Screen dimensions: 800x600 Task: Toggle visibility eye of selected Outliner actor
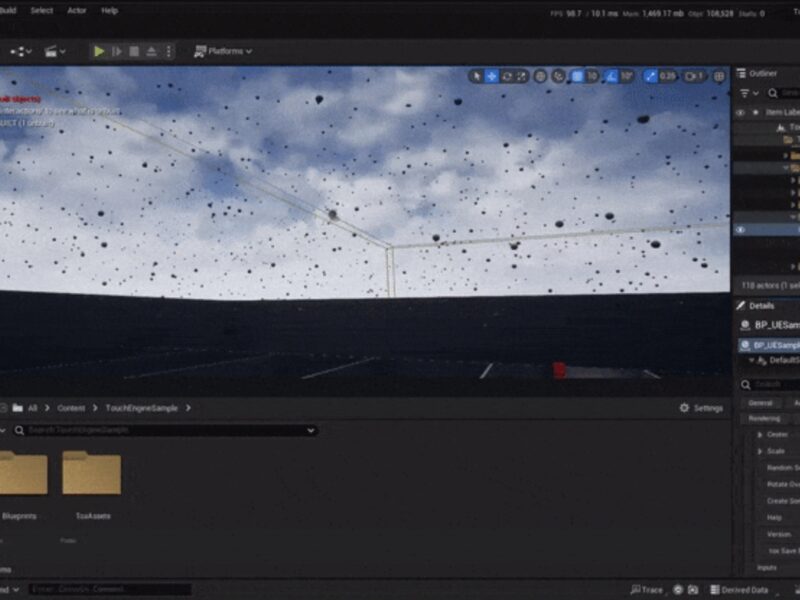pyautogui.click(x=740, y=230)
